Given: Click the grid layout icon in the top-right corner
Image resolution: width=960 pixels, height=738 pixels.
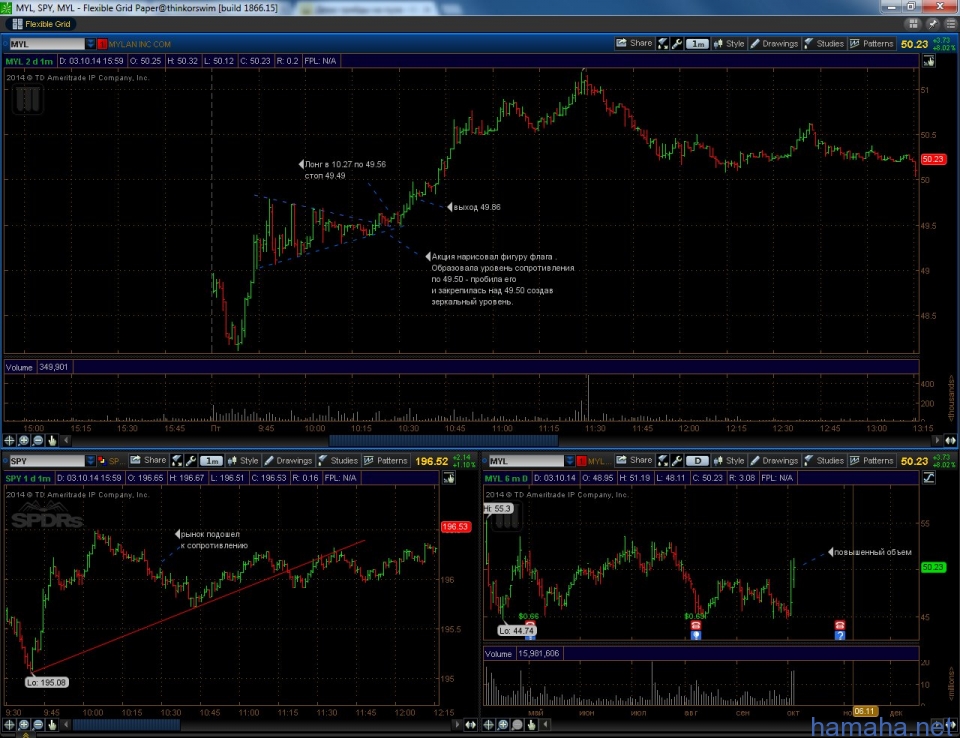Looking at the screenshot, I should [x=913, y=24].
